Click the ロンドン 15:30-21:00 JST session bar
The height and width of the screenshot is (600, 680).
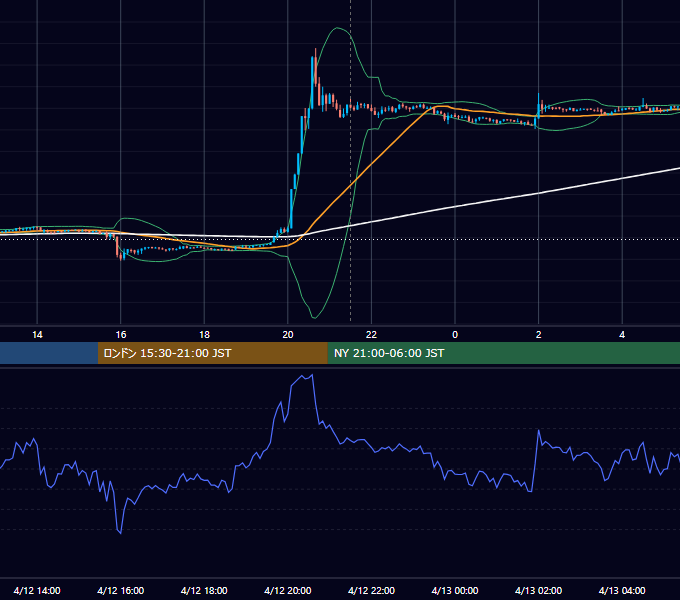tap(212, 353)
